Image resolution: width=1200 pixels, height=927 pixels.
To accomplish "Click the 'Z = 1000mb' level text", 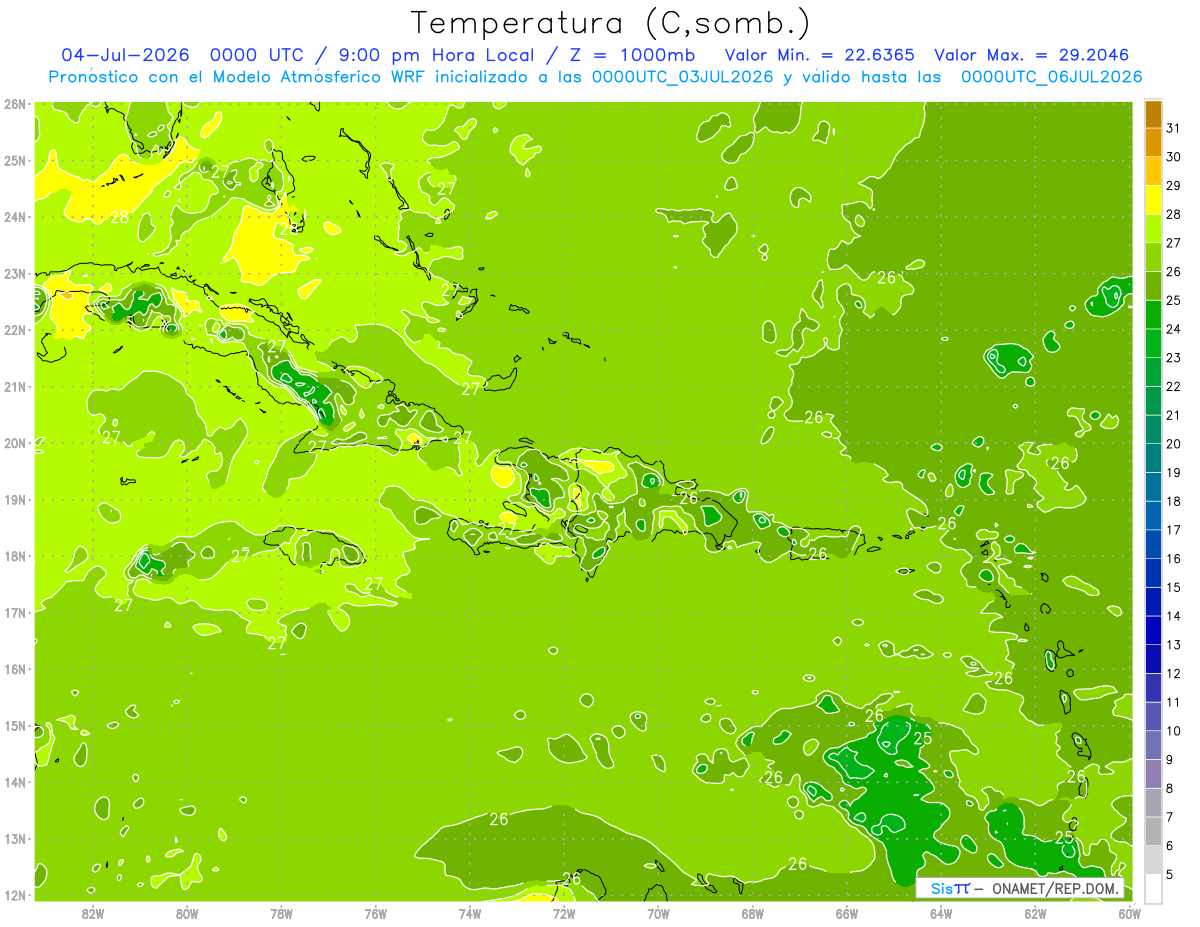I will click(x=632, y=55).
